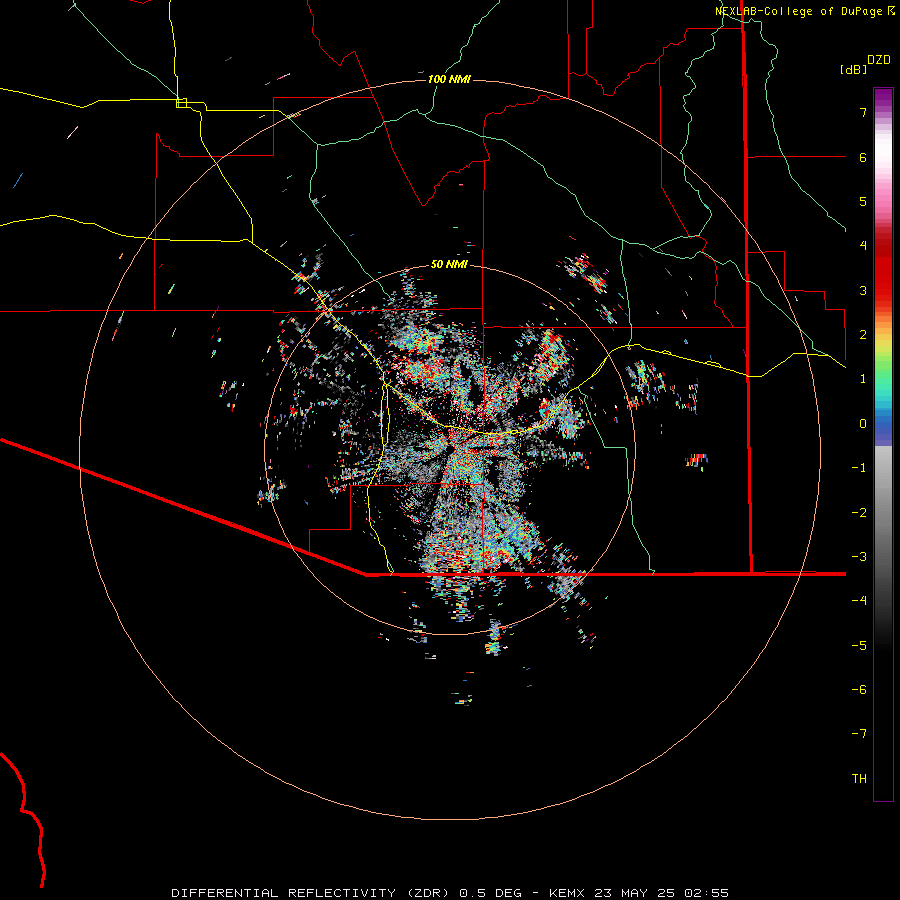Click the 23 MAY 25 date in the caption
Image resolution: width=900 pixels, height=900 pixels.
(636, 893)
